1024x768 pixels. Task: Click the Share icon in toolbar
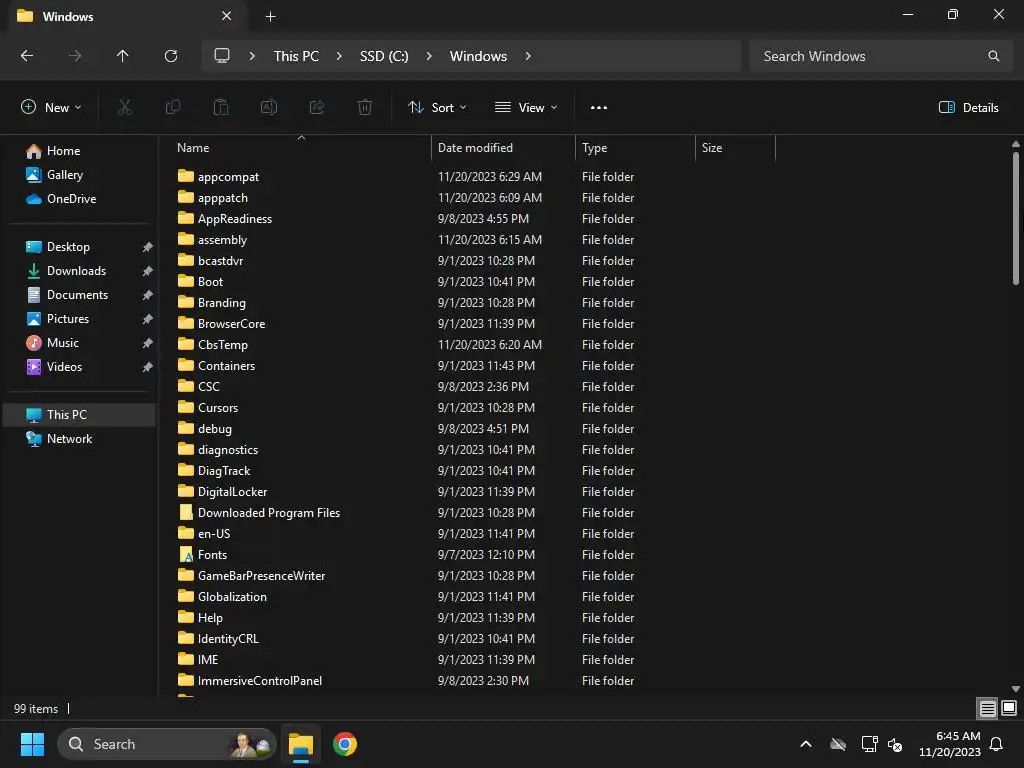point(317,107)
